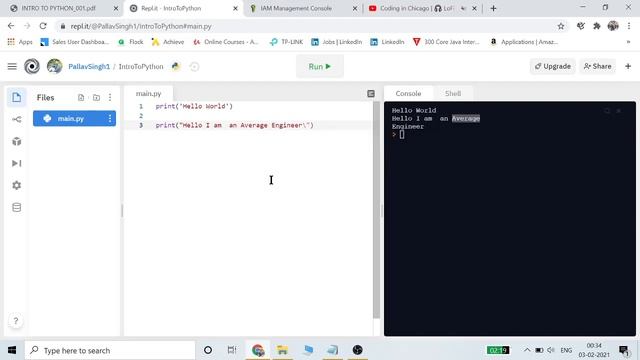Open the Flock bookmark
The width and height of the screenshot is (640, 360).
[131, 42]
